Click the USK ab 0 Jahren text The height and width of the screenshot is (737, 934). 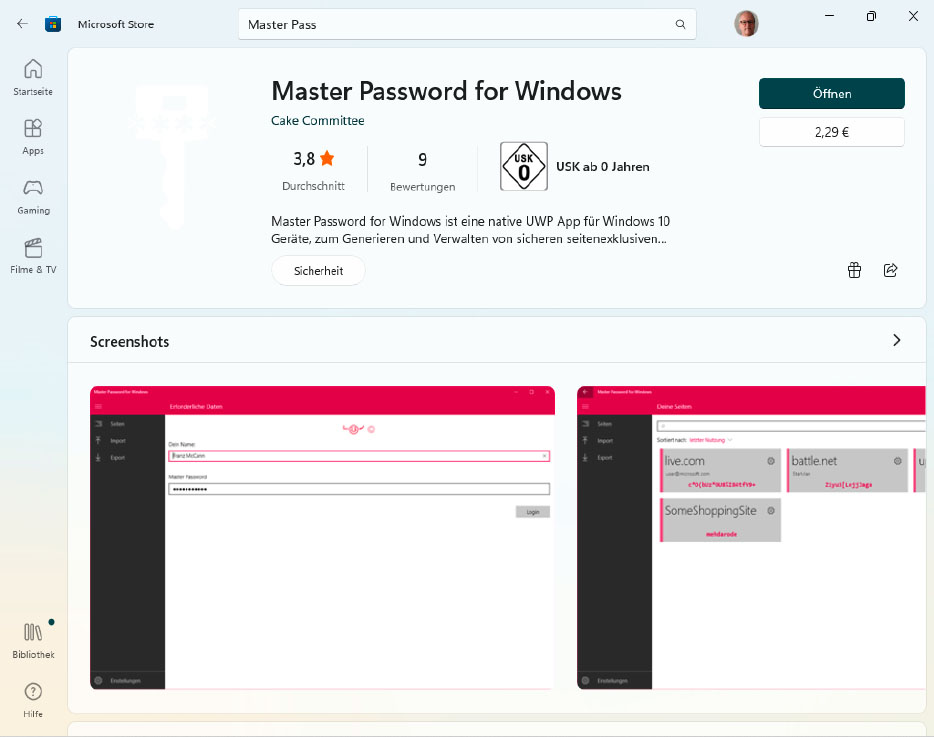pos(602,167)
